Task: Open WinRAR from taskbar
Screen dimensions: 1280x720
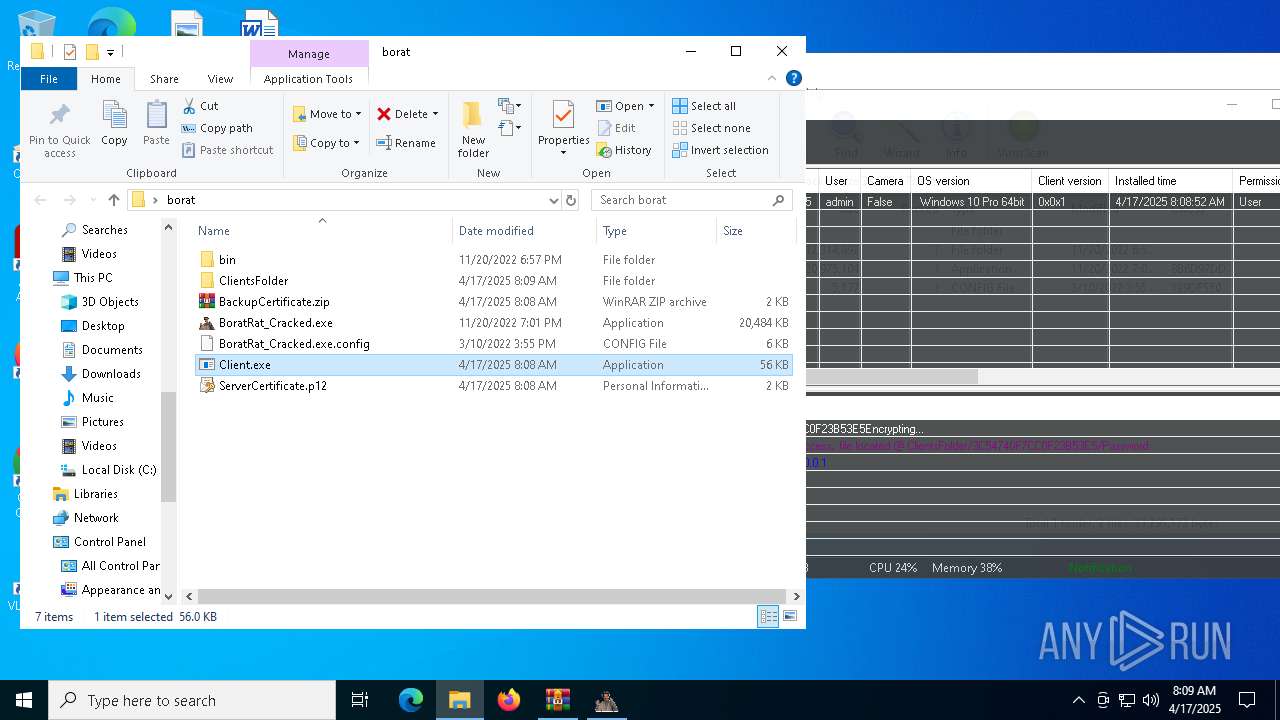Action: tap(557, 700)
